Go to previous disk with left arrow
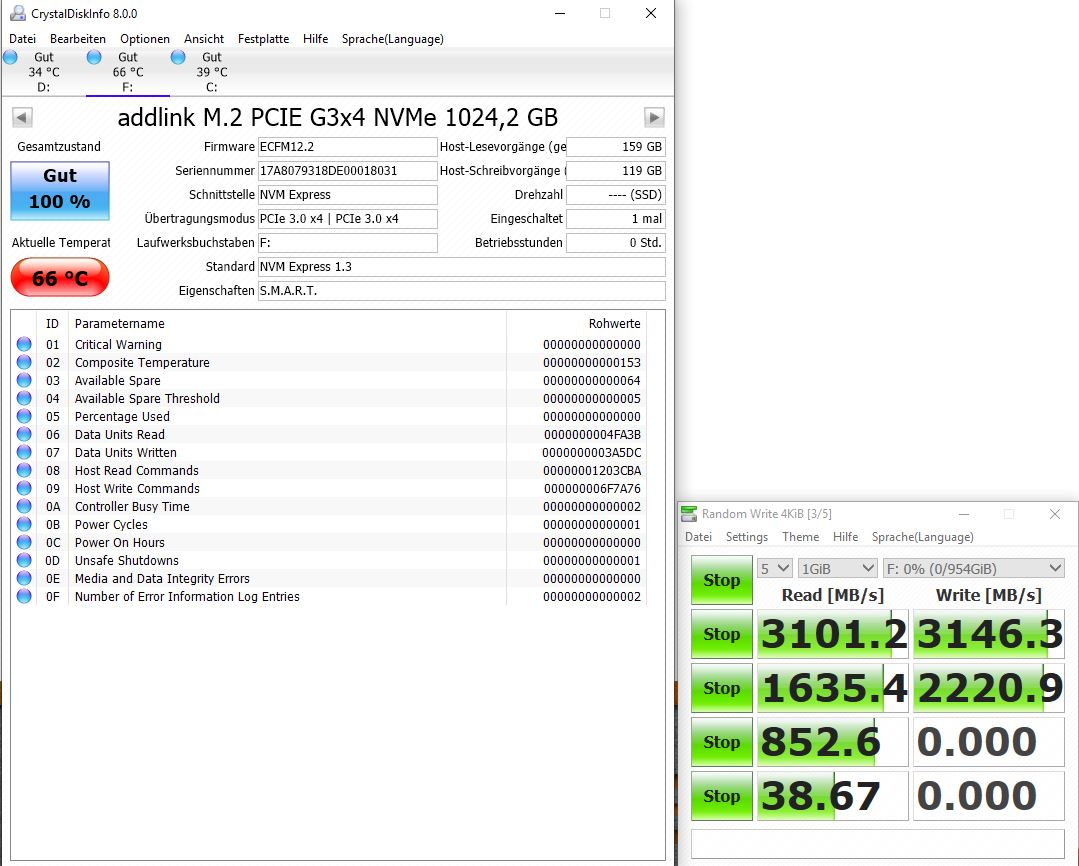Screen dimensions: 1079x866 coord(22,117)
